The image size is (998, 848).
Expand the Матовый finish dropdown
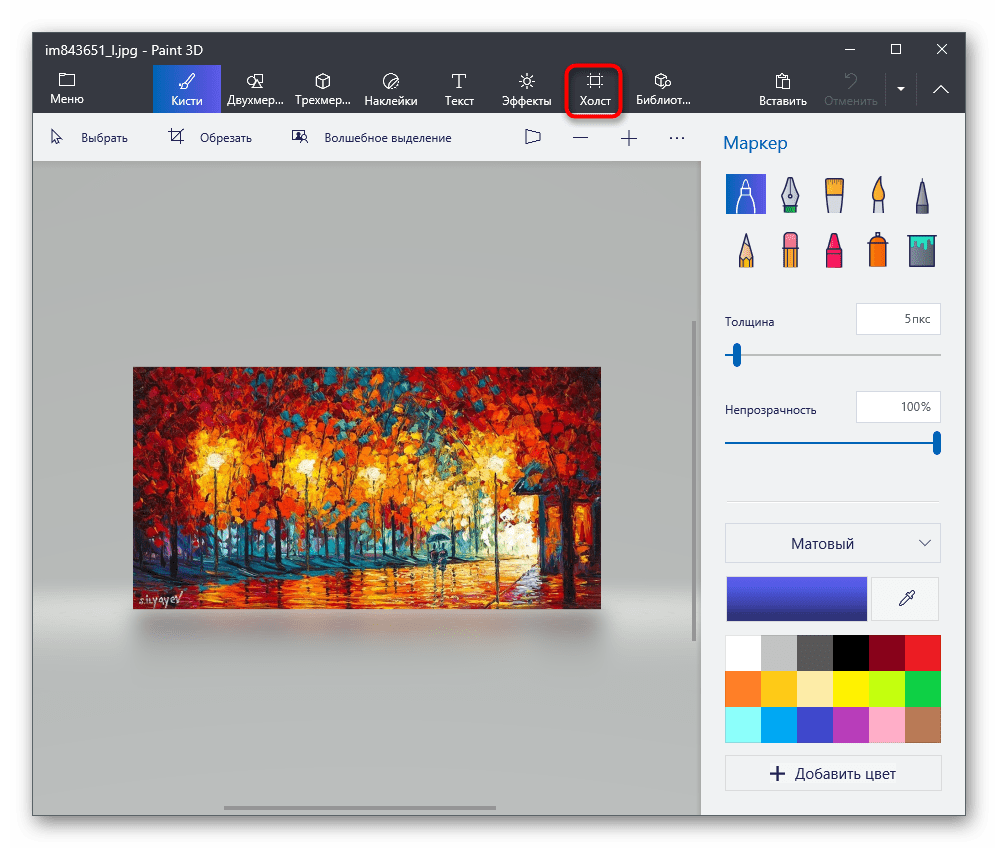832,543
